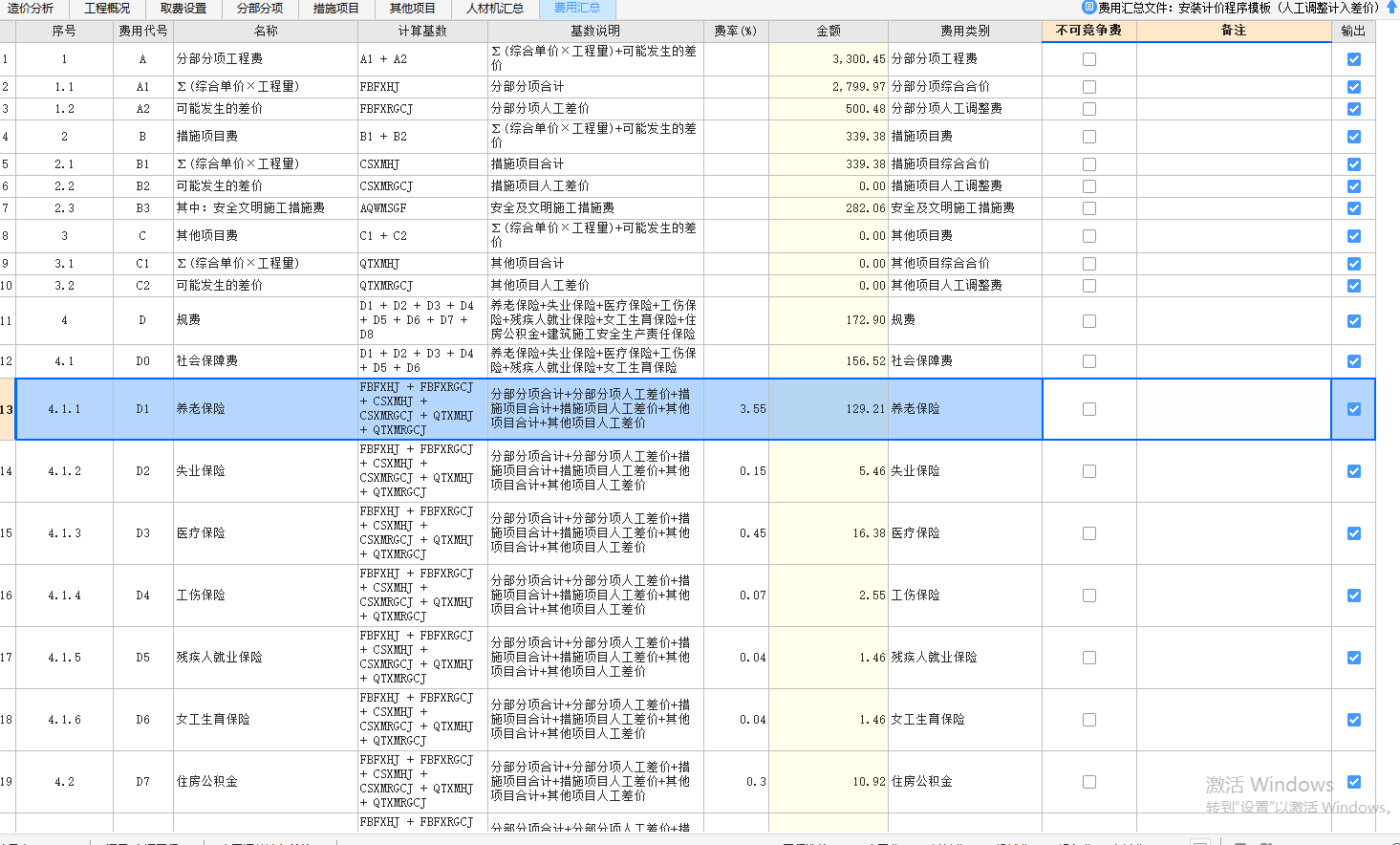1400x845 pixels.
Task: Click the rate 3.55 cell
Action: point(736,409)
